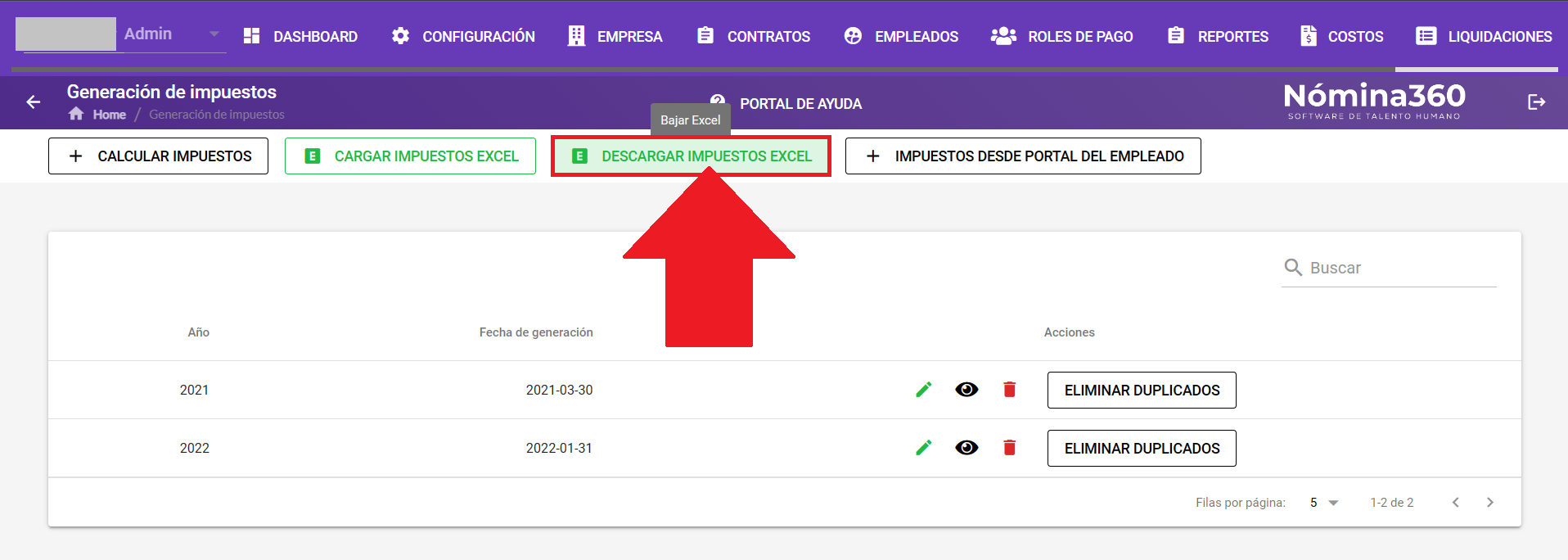Edit the 2022 tax row
Viewport: 1568px width, 560px height.
(924, 448)
